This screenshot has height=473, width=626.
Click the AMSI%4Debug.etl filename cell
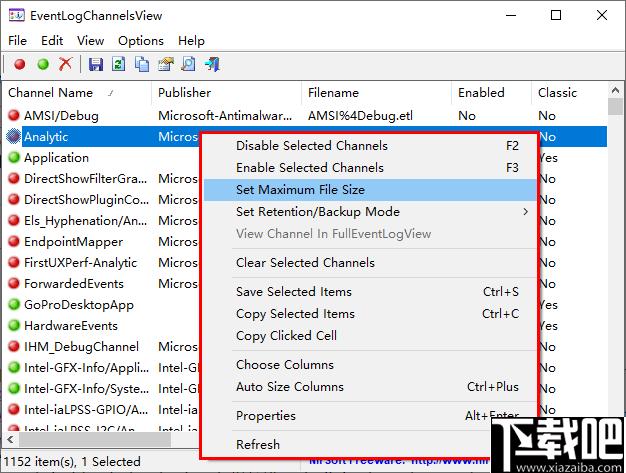coord(360,116)
